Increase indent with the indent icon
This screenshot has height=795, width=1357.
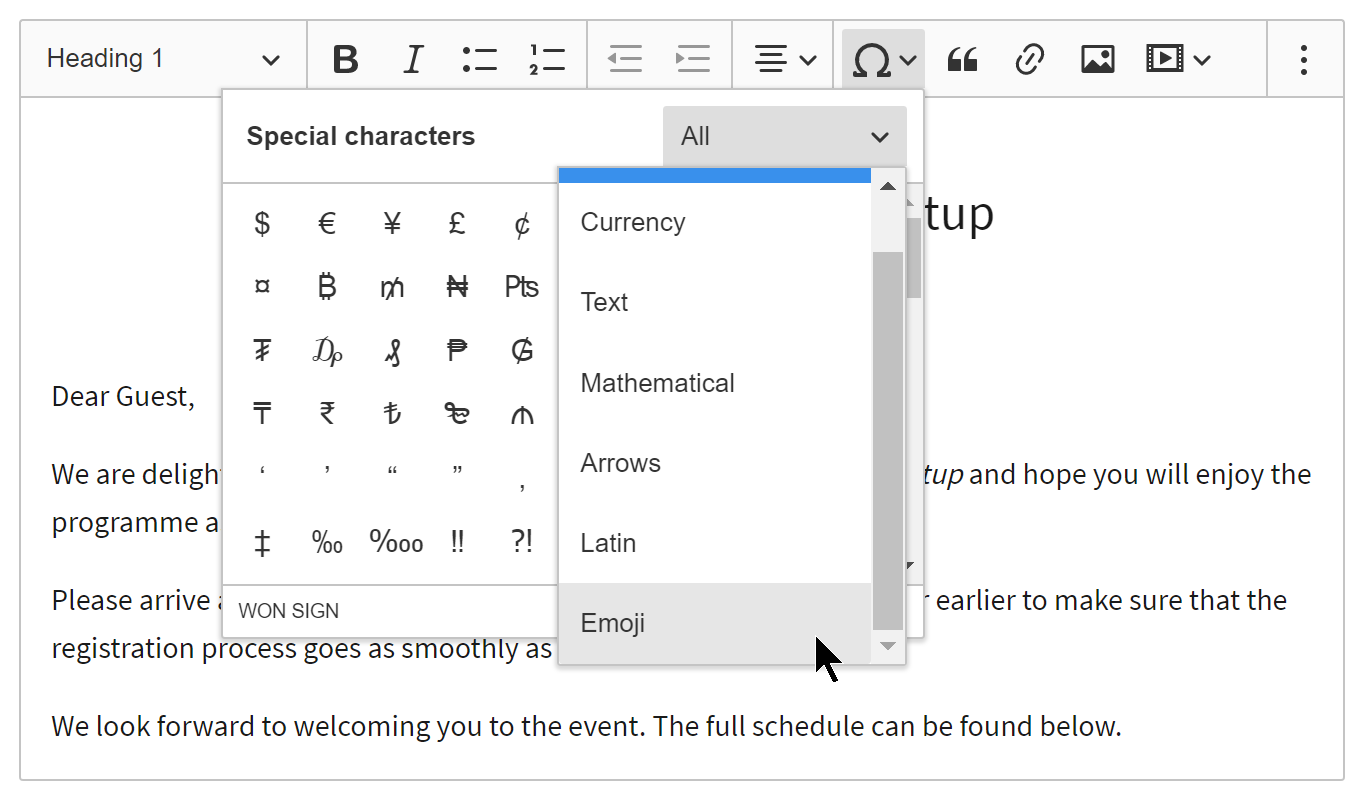point(693,59)
